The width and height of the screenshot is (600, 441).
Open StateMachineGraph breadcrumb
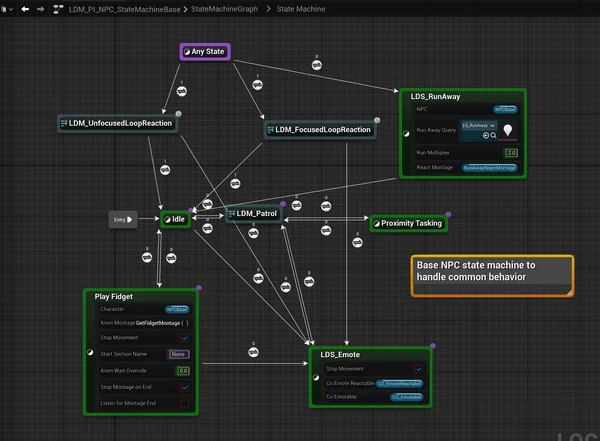tap(224, 9)
